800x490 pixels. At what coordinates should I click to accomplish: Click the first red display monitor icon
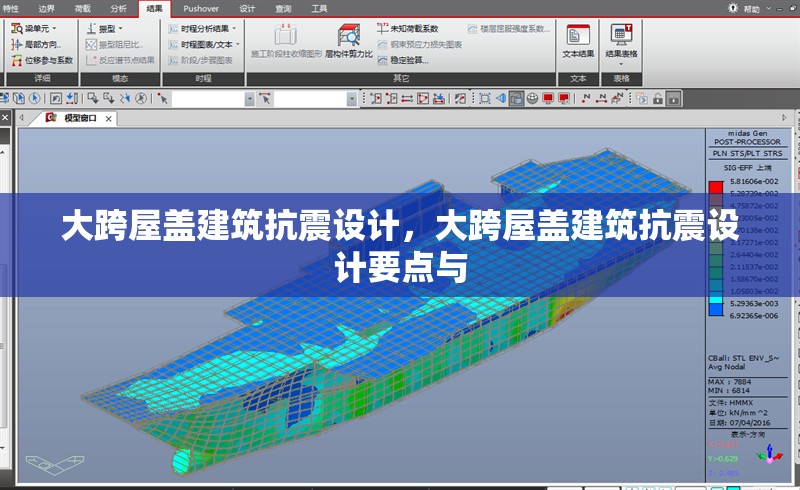[x=548, y=99]
